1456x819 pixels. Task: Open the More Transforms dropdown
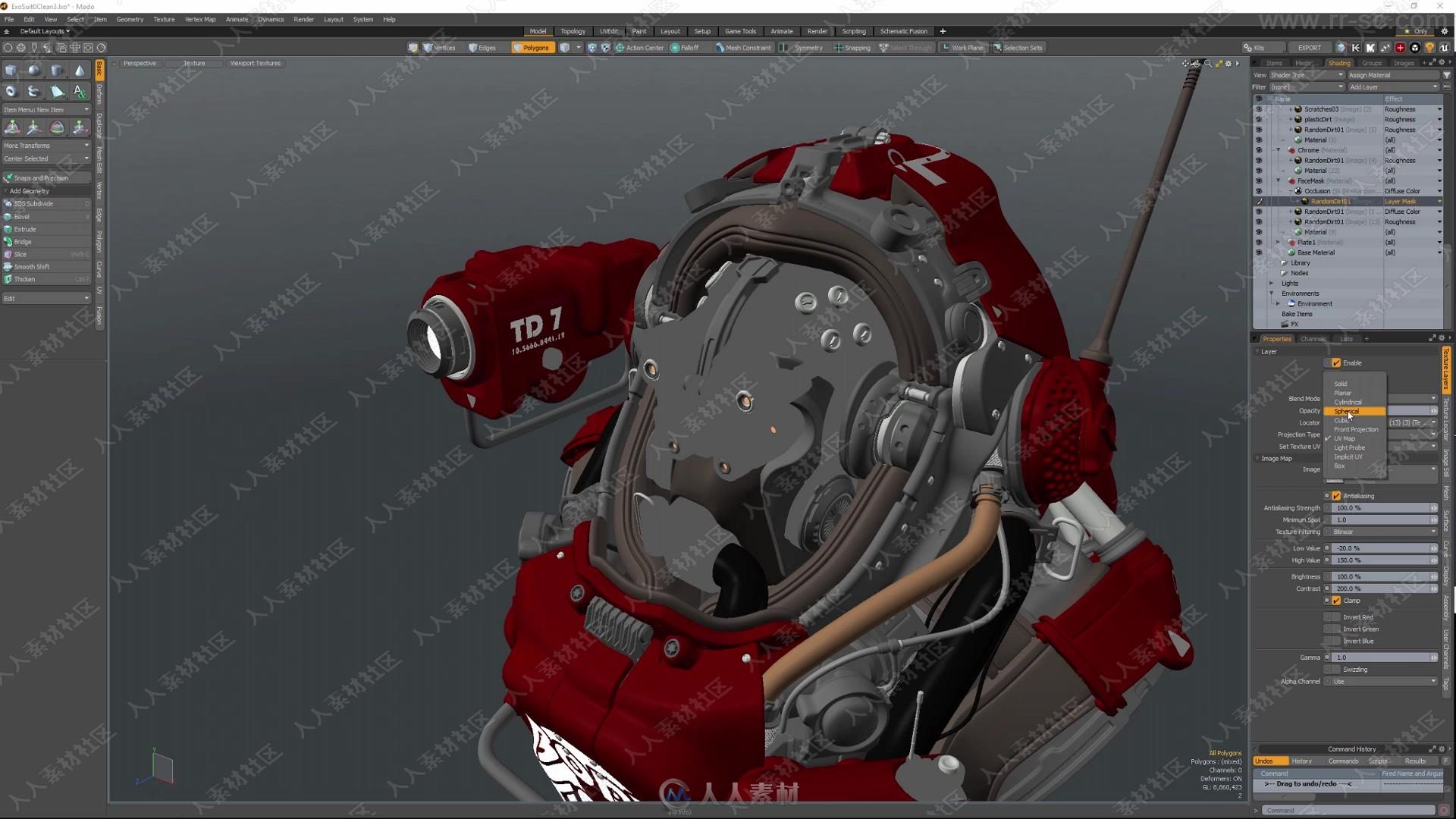(x=46, y=146)
